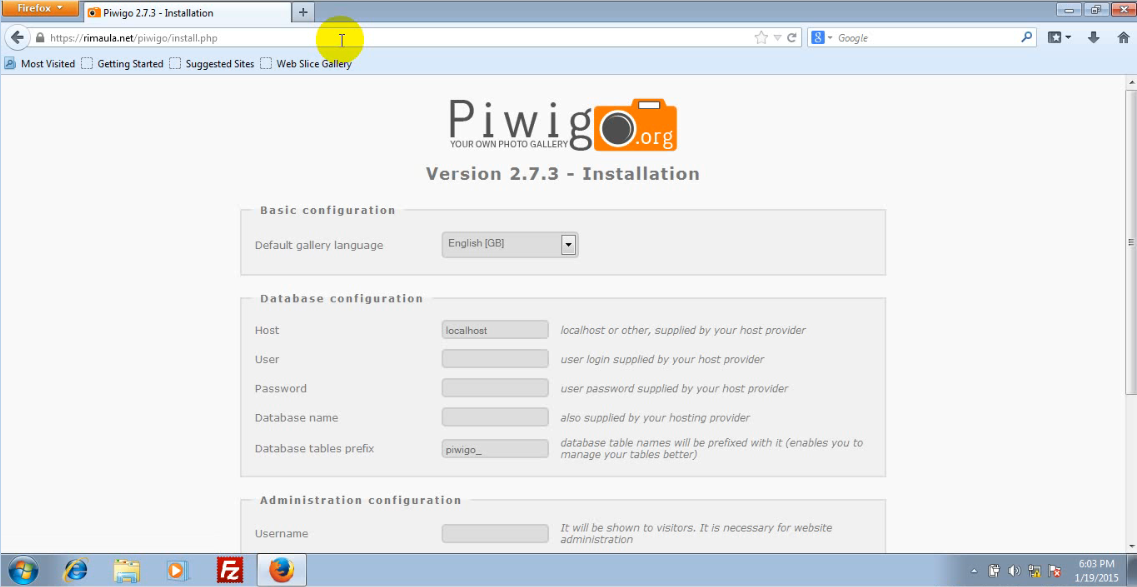Screen dimensions: 1137x587
Task: Click the database User input field
Action: (495, 359)
